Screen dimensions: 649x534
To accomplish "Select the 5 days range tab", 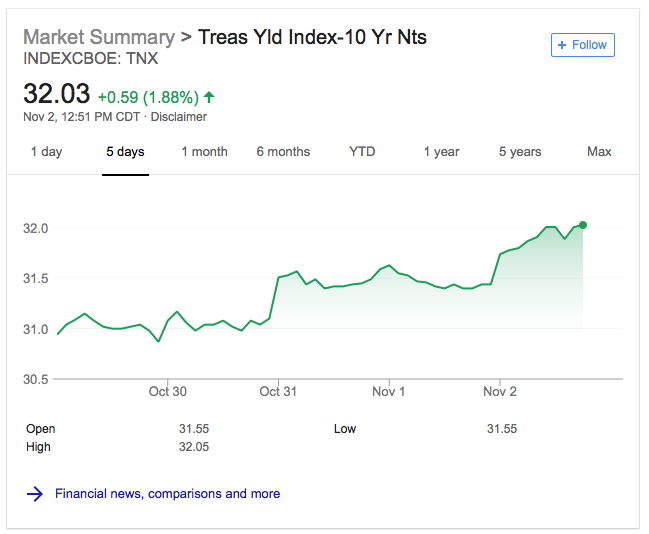I will pyautogui.click(x=125, y=152).
